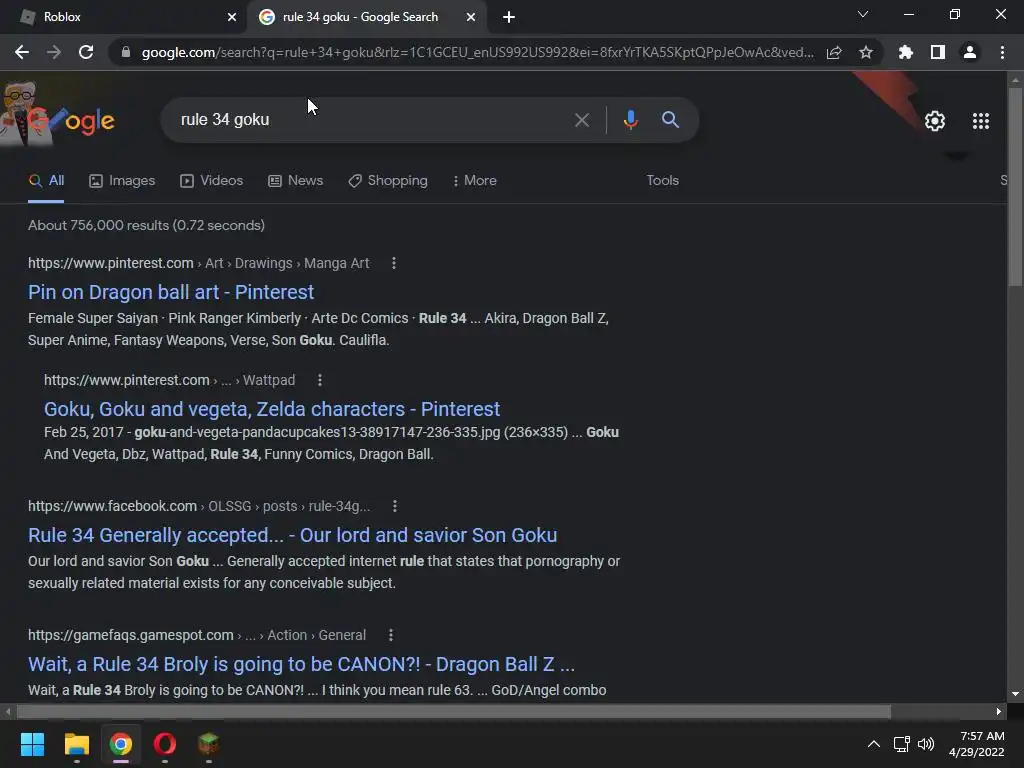
Task: Click the facebook.com OLSSG posts breadcrumb
Action: point(199,506)
